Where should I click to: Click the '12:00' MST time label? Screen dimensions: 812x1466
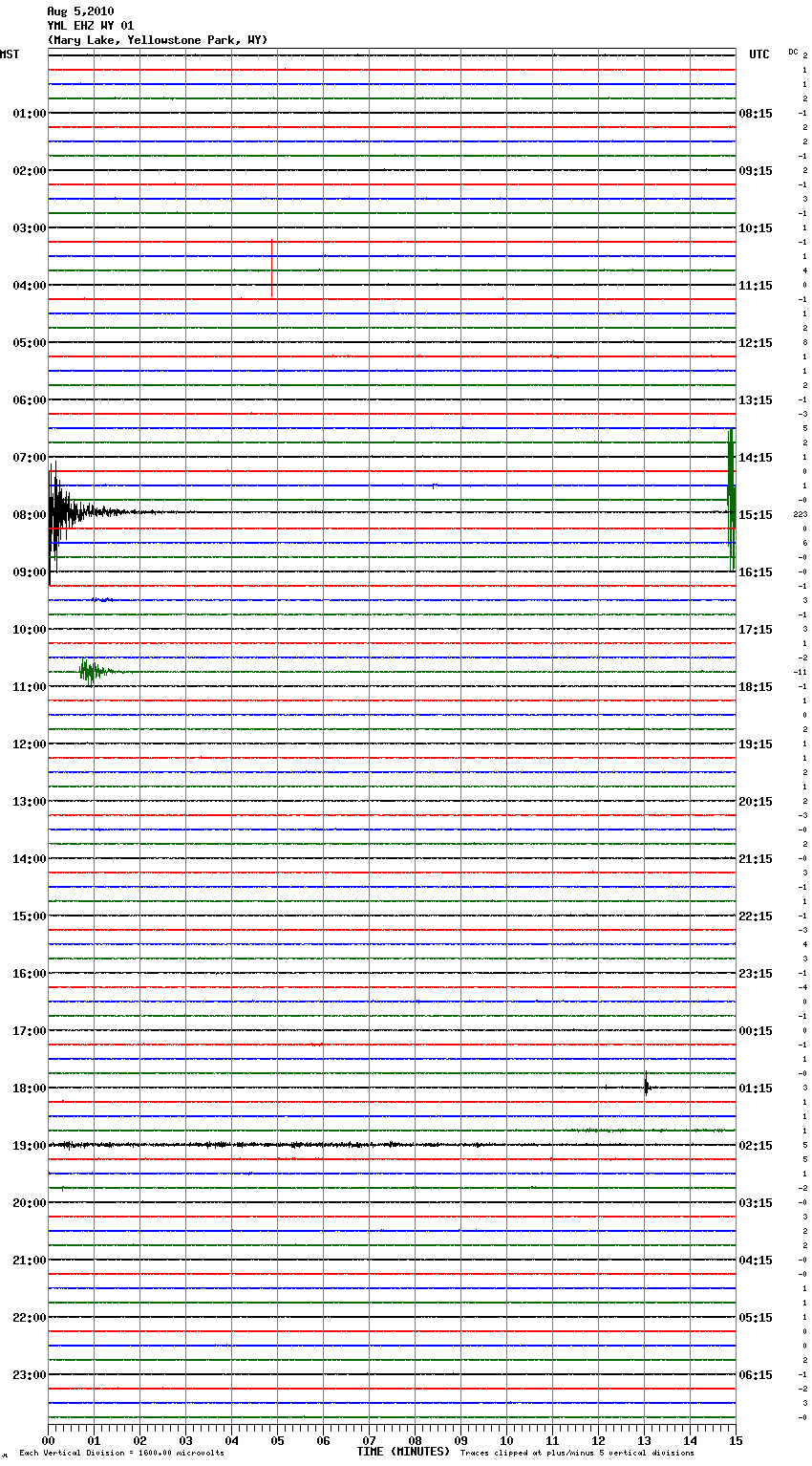30,744
